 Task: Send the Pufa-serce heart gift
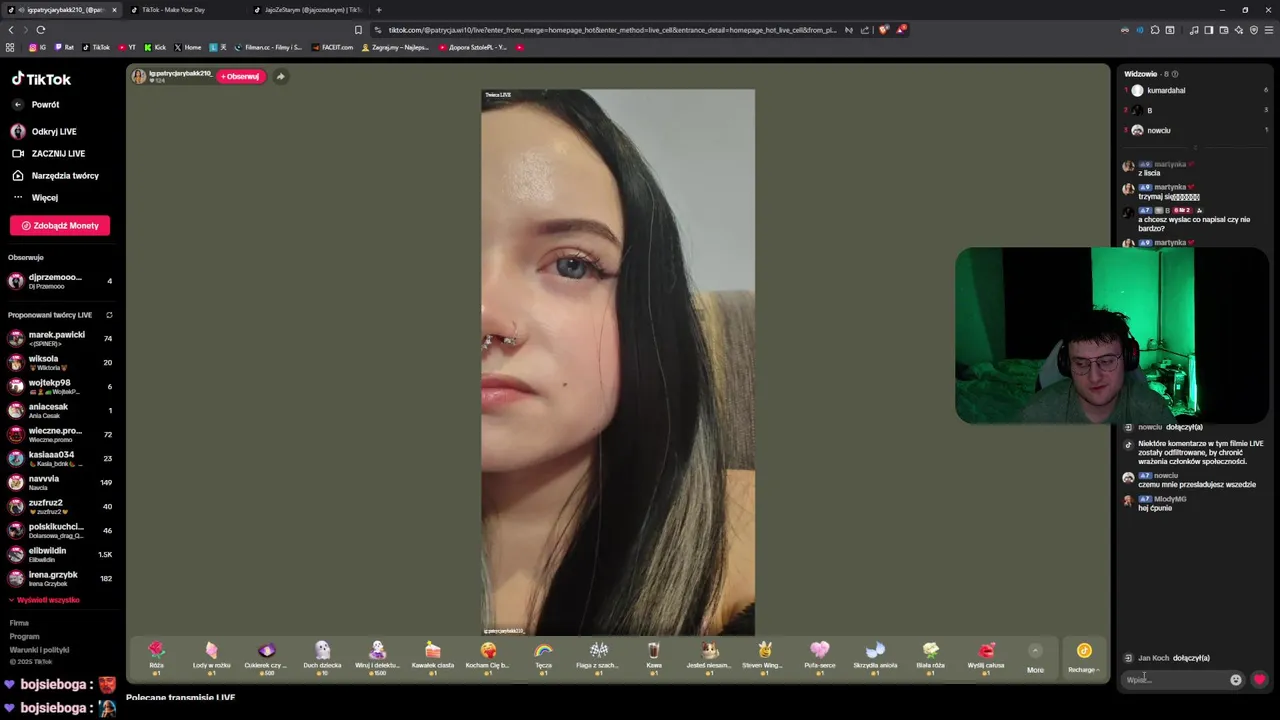820,657
